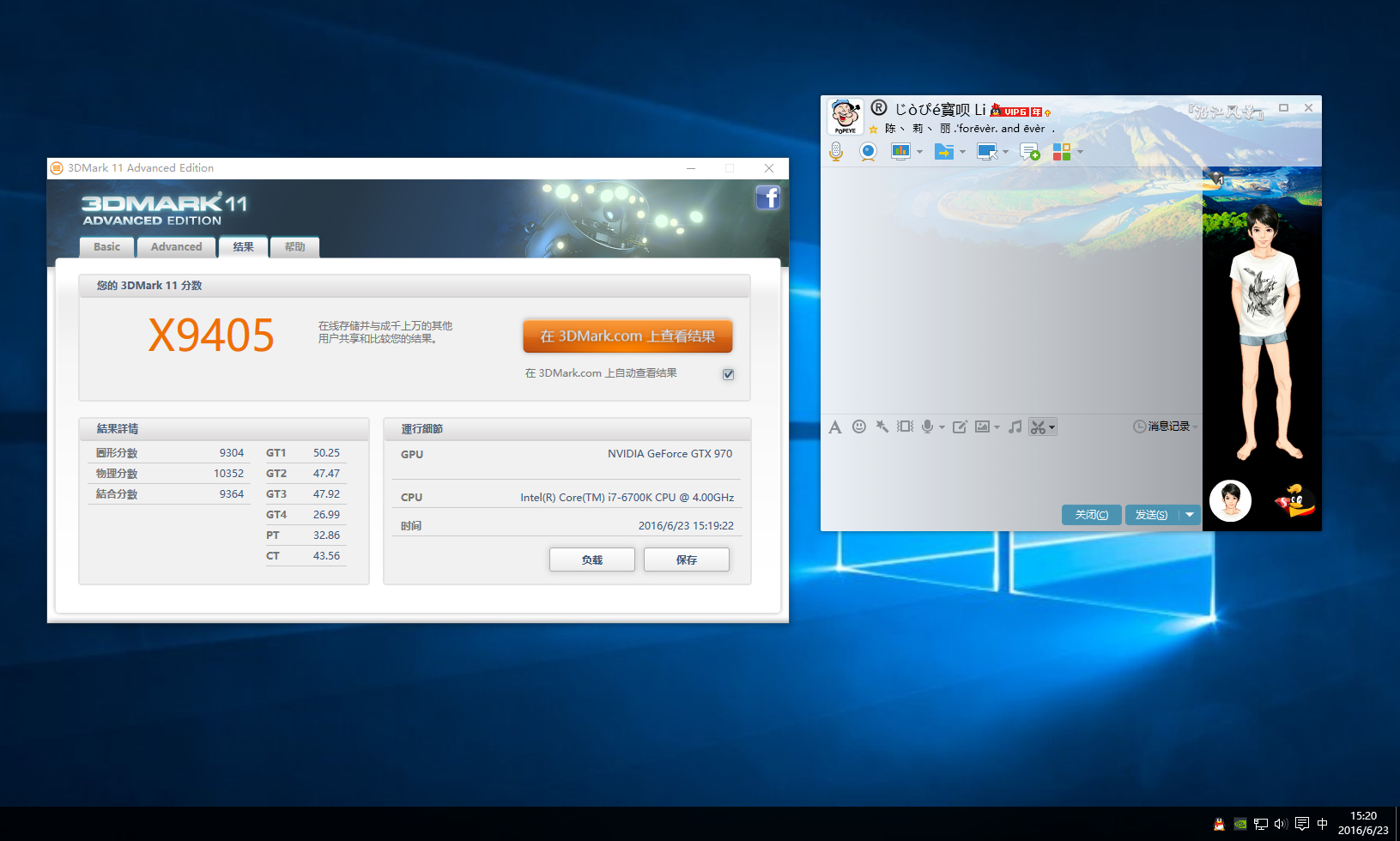1400x841 pixels.
Task: Click the orange 在 3DMark.com 上查看结果 button
Action: click(627, 336)
